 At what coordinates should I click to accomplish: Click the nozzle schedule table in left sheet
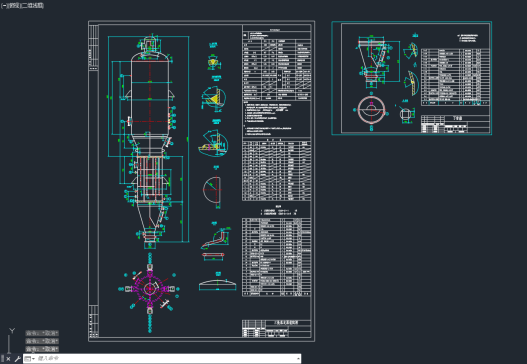pyautogui.click(x=276, y=170)
